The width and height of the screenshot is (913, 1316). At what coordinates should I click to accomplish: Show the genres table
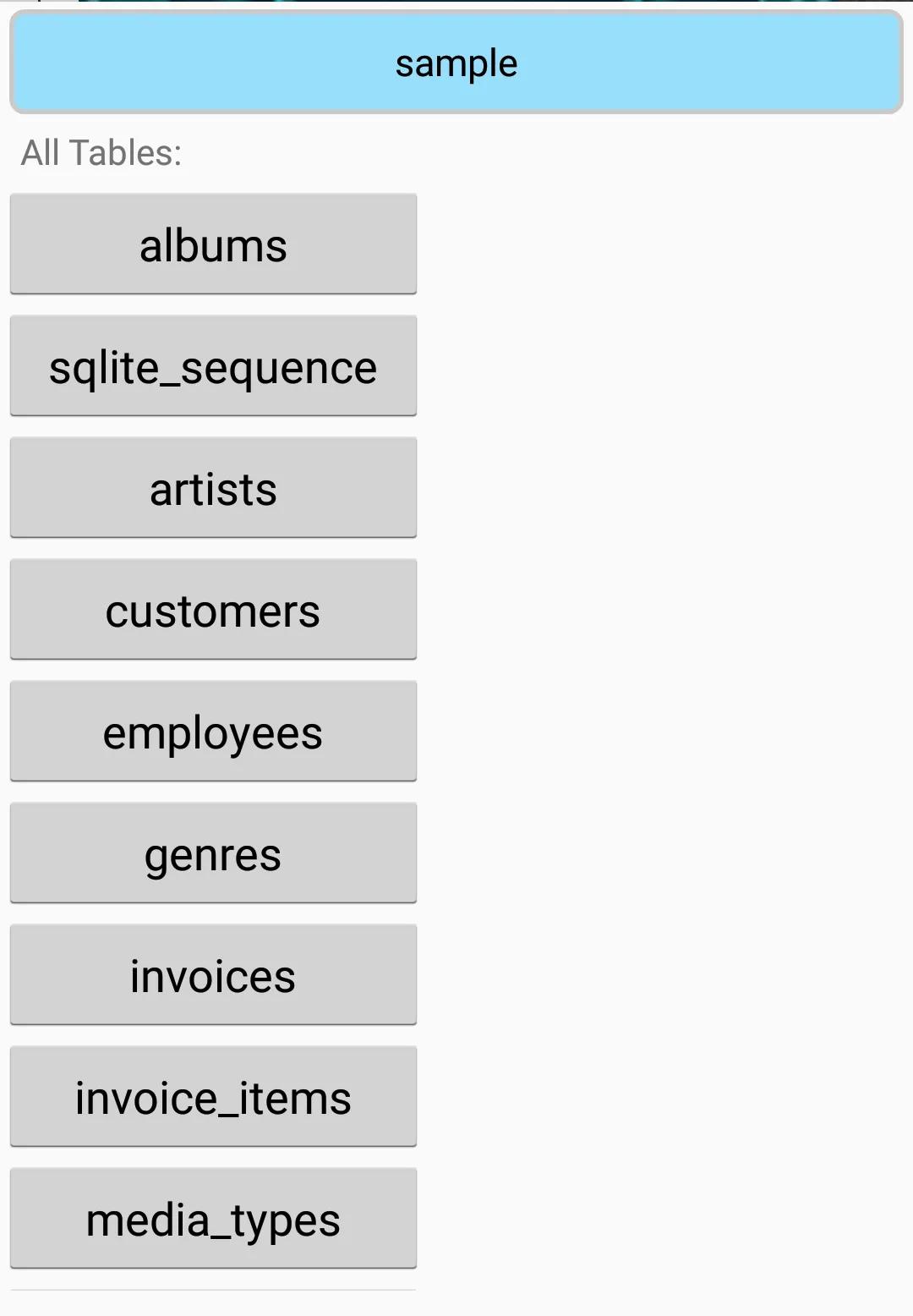(213, 853)
